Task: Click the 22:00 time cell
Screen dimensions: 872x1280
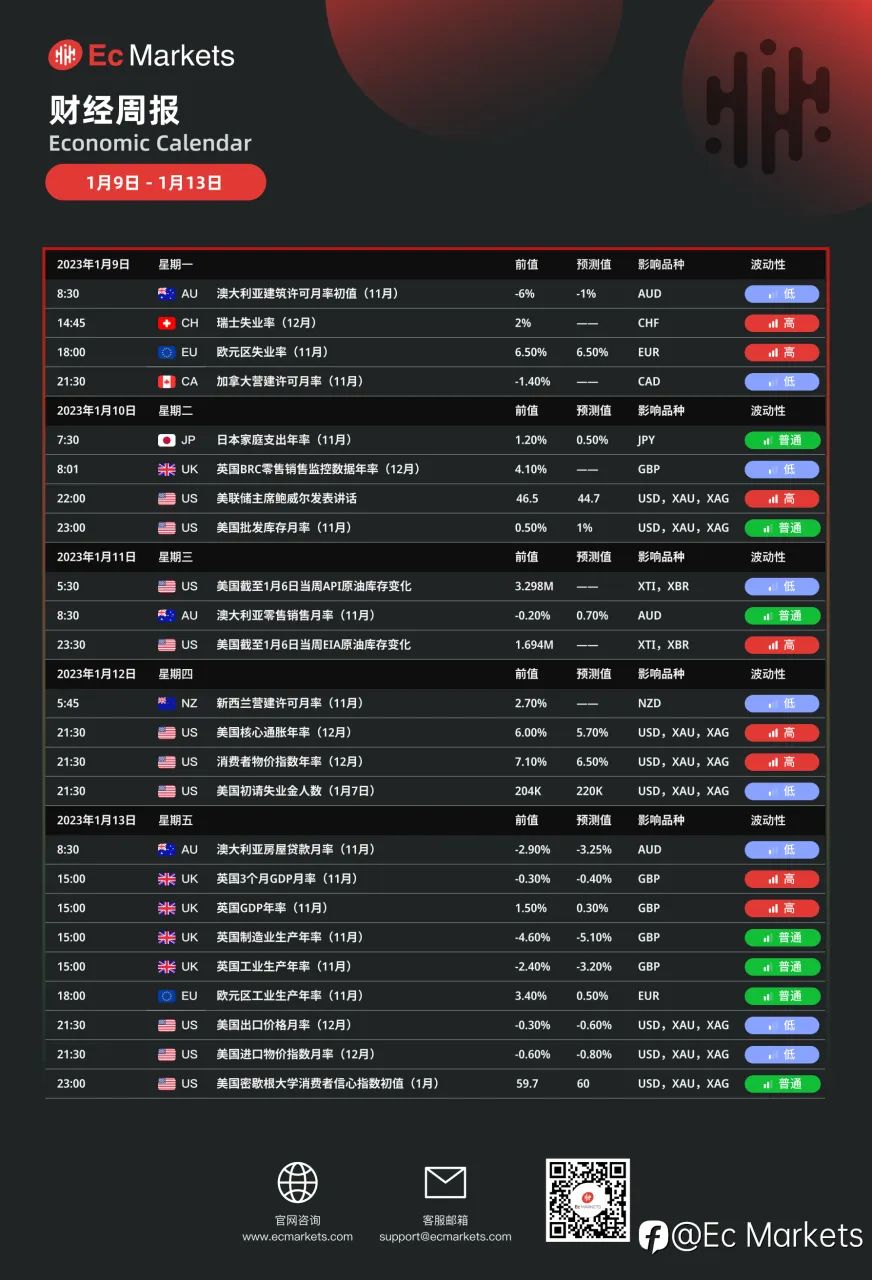Action: 71,498
